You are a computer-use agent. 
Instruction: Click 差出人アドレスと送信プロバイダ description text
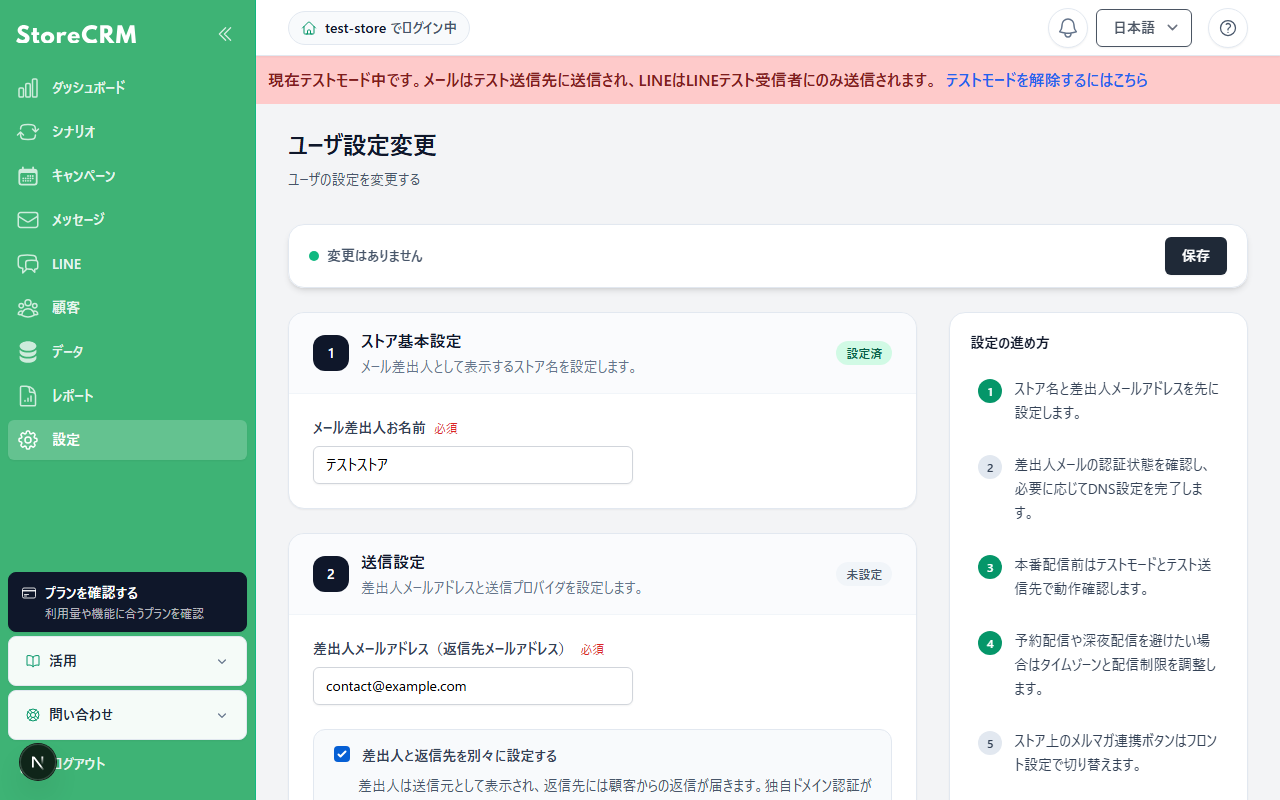click(502, 587)
